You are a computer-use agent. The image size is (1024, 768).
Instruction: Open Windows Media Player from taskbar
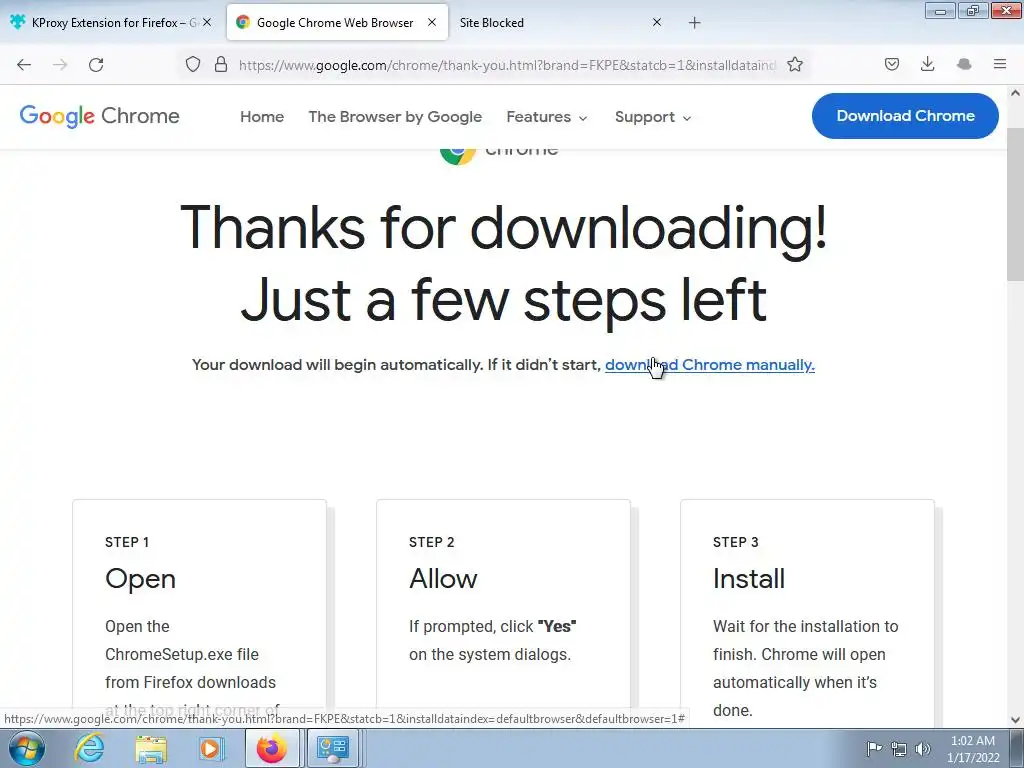211,749
